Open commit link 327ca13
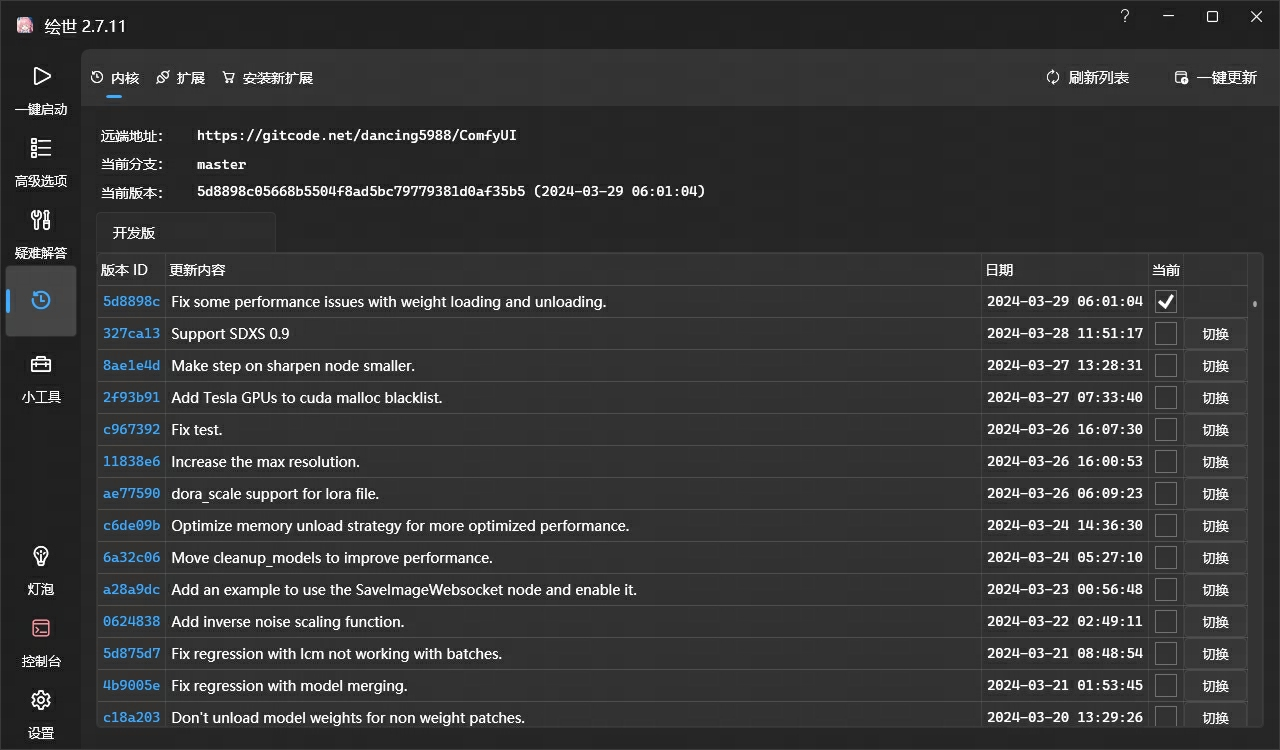Screen dimensions: 1280x750 pyautogui.click(x=131, y=333)
